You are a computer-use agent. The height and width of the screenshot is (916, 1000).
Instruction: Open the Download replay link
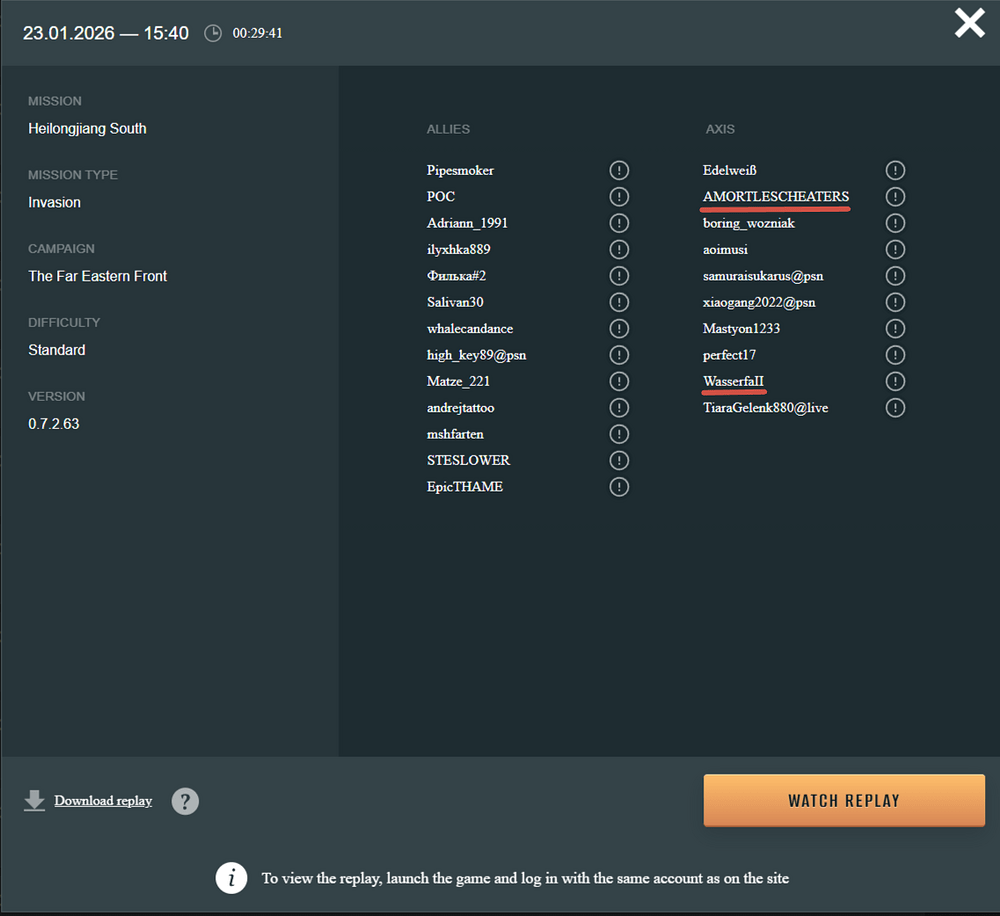coord(103,801)
